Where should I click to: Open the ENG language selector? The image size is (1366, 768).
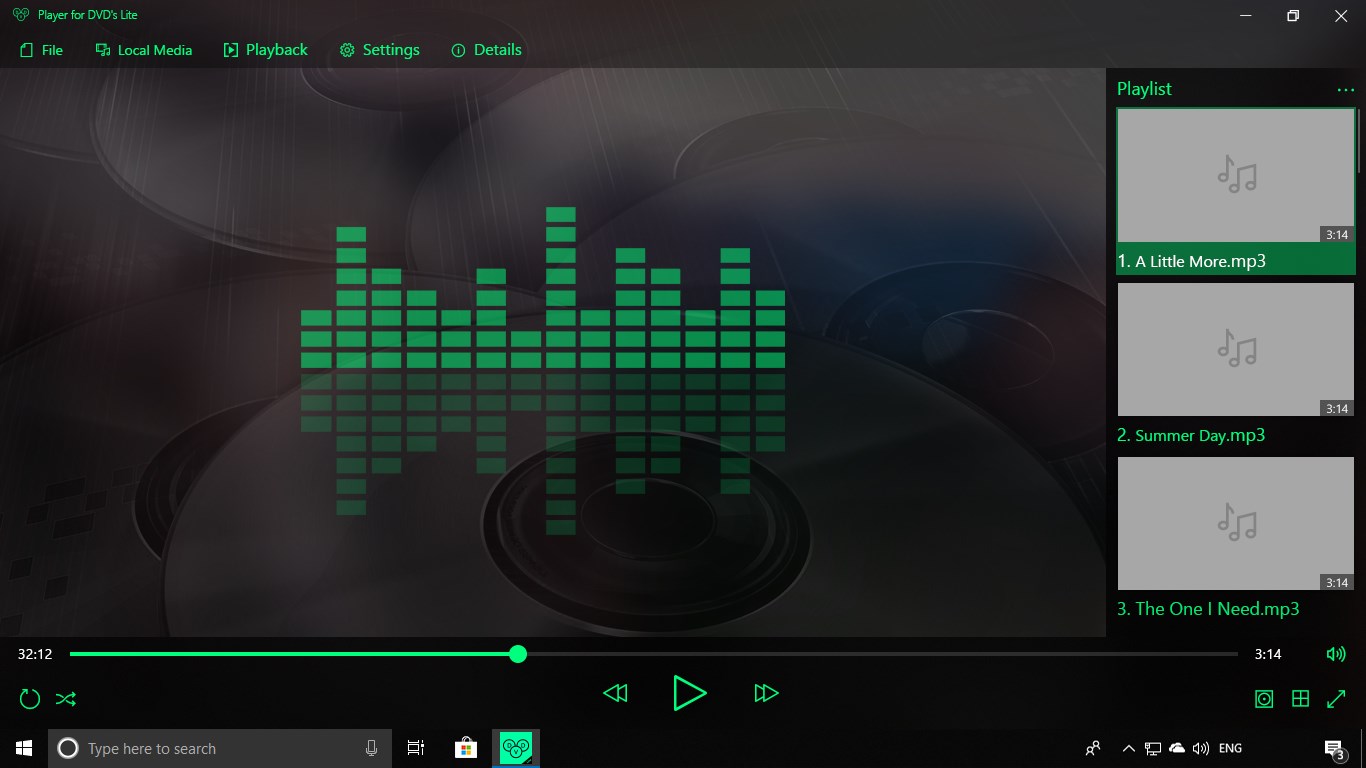[x=1229, y=747]
